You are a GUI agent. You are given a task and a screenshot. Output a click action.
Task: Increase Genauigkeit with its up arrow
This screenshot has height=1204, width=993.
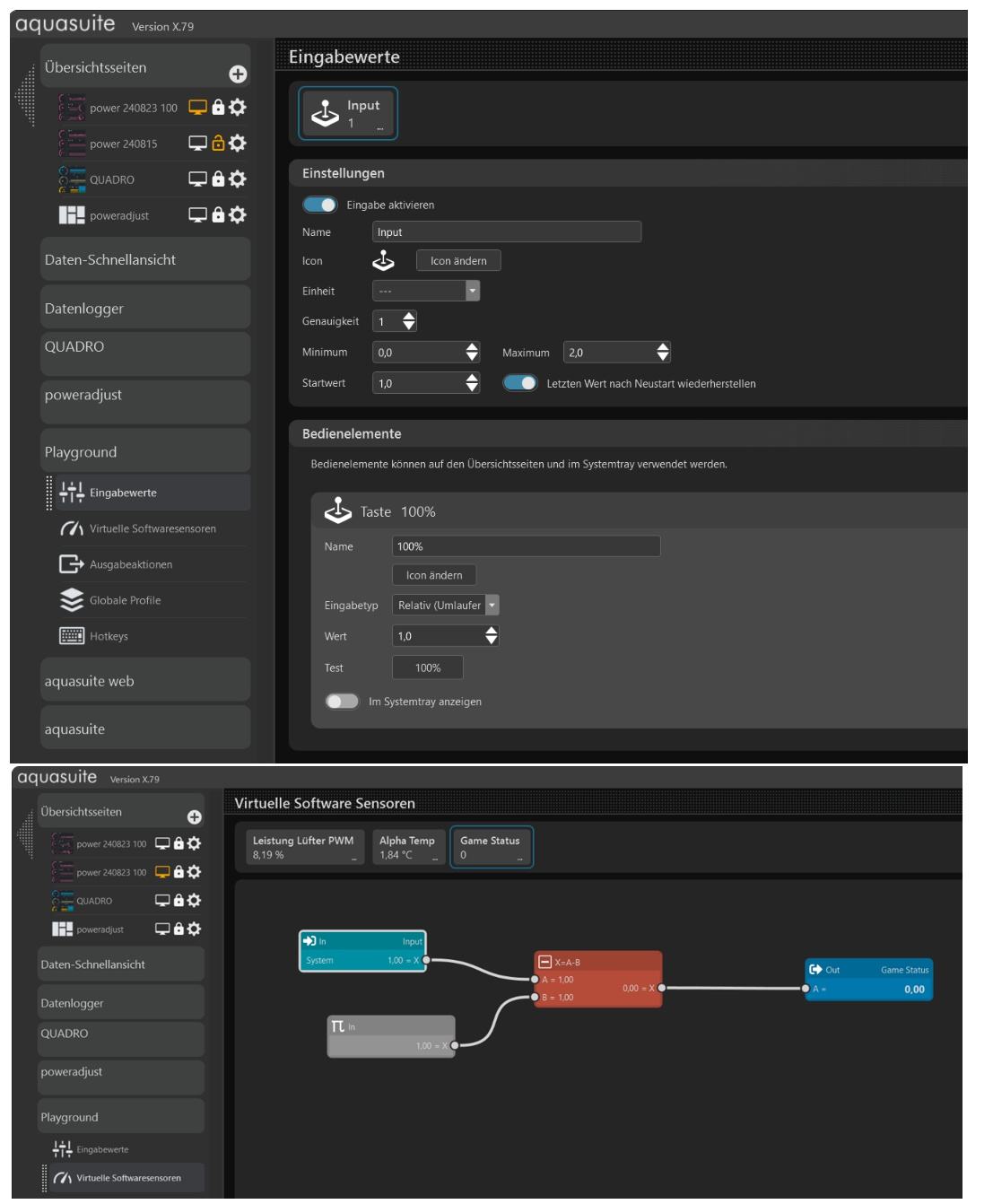pyautogui.click(x=410, y=317)
